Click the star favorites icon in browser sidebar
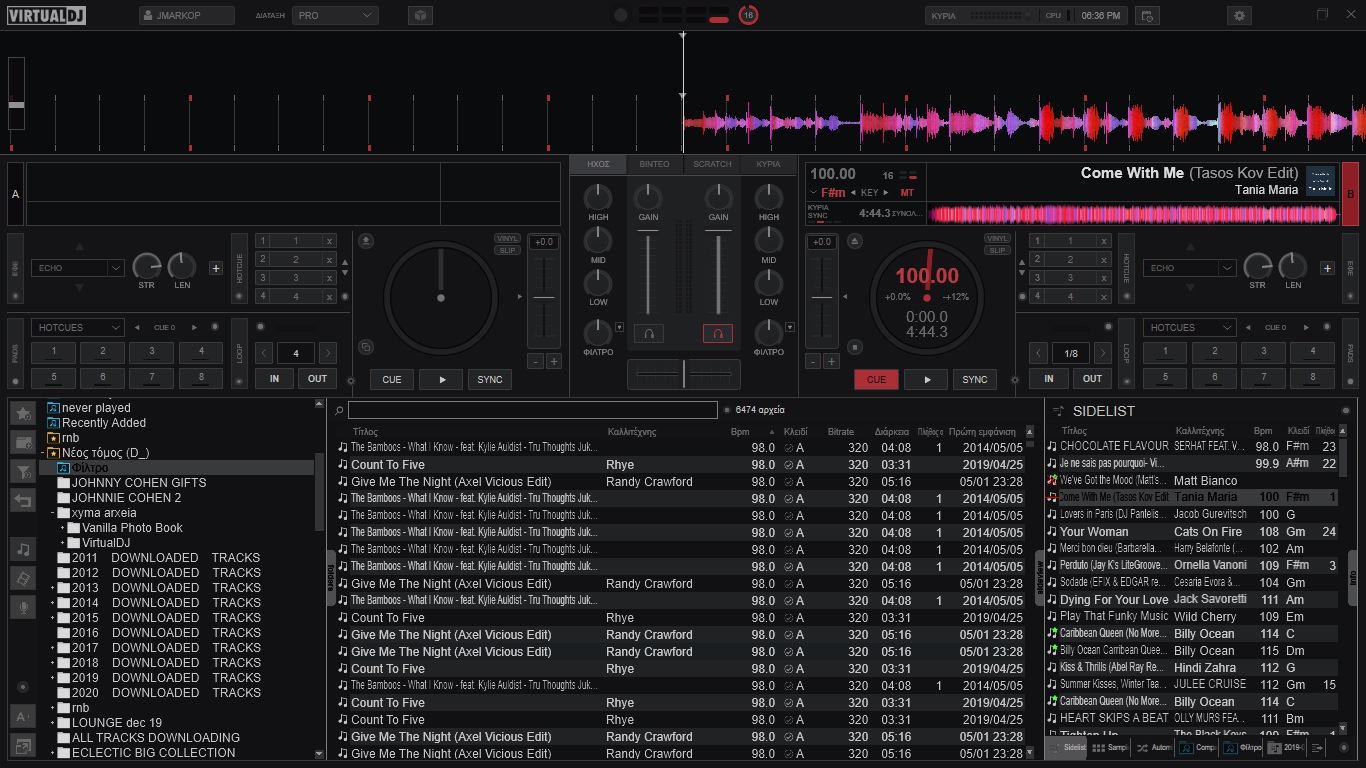 23,412
